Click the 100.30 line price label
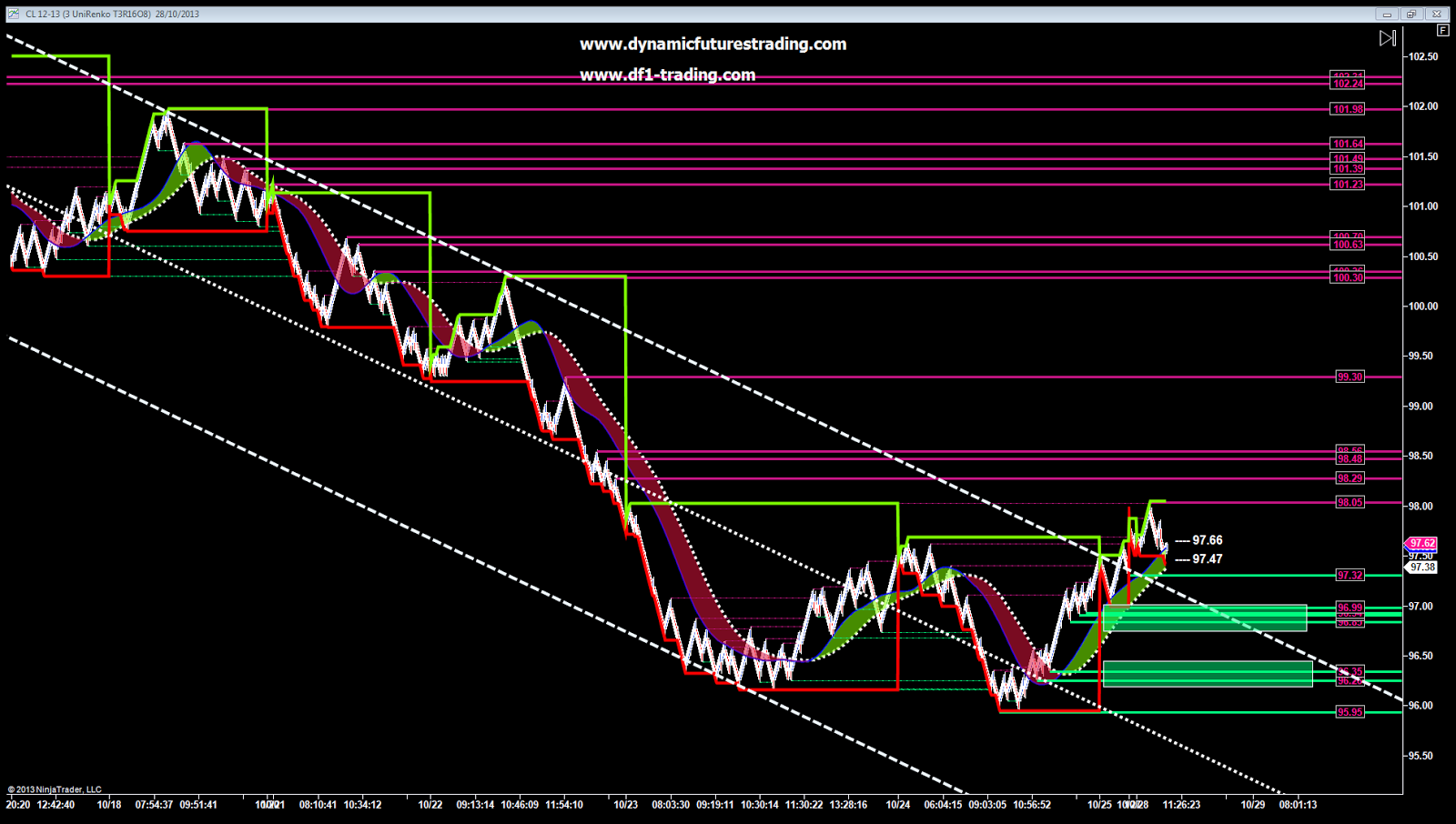The height and width of the screenshot is (824, 1456). tap(1348, 277)
